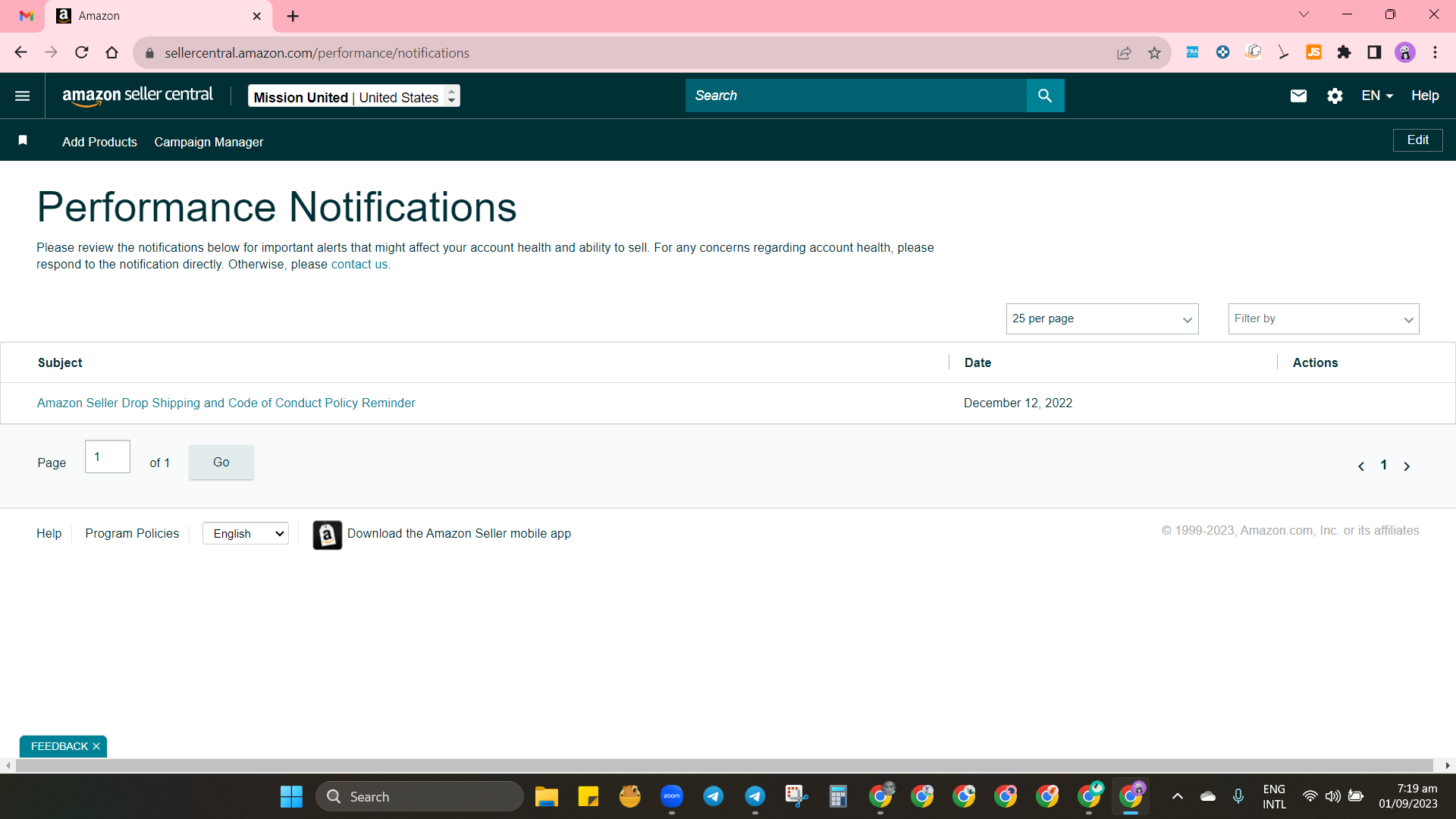Open buyer messages envelope icon
The height and width of the screenshot is (819, 1456).
1298,96
